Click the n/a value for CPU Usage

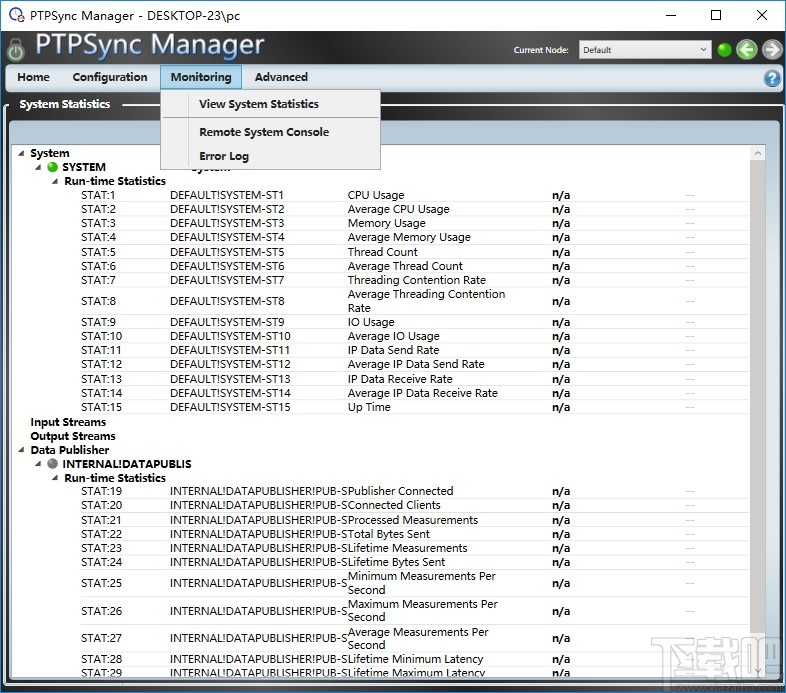click(561, 195)
